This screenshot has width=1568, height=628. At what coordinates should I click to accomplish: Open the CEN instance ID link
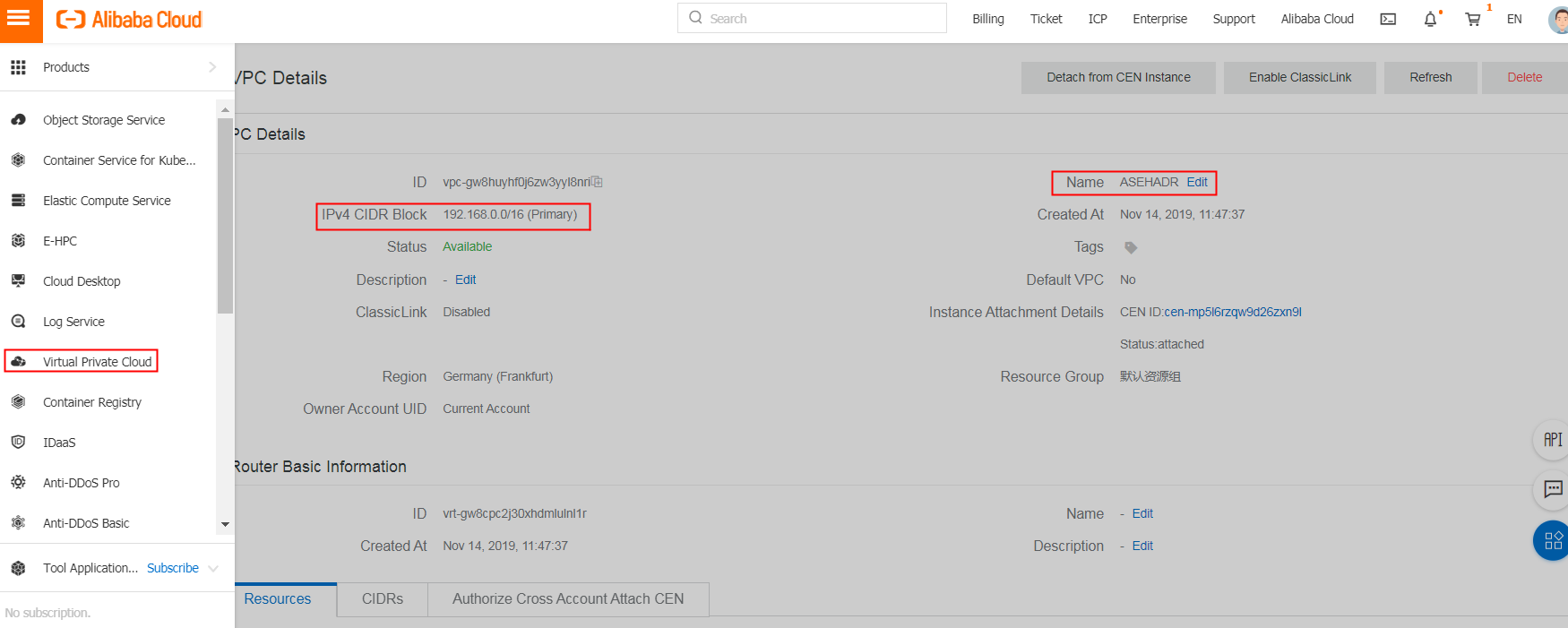pos(1232,312)
